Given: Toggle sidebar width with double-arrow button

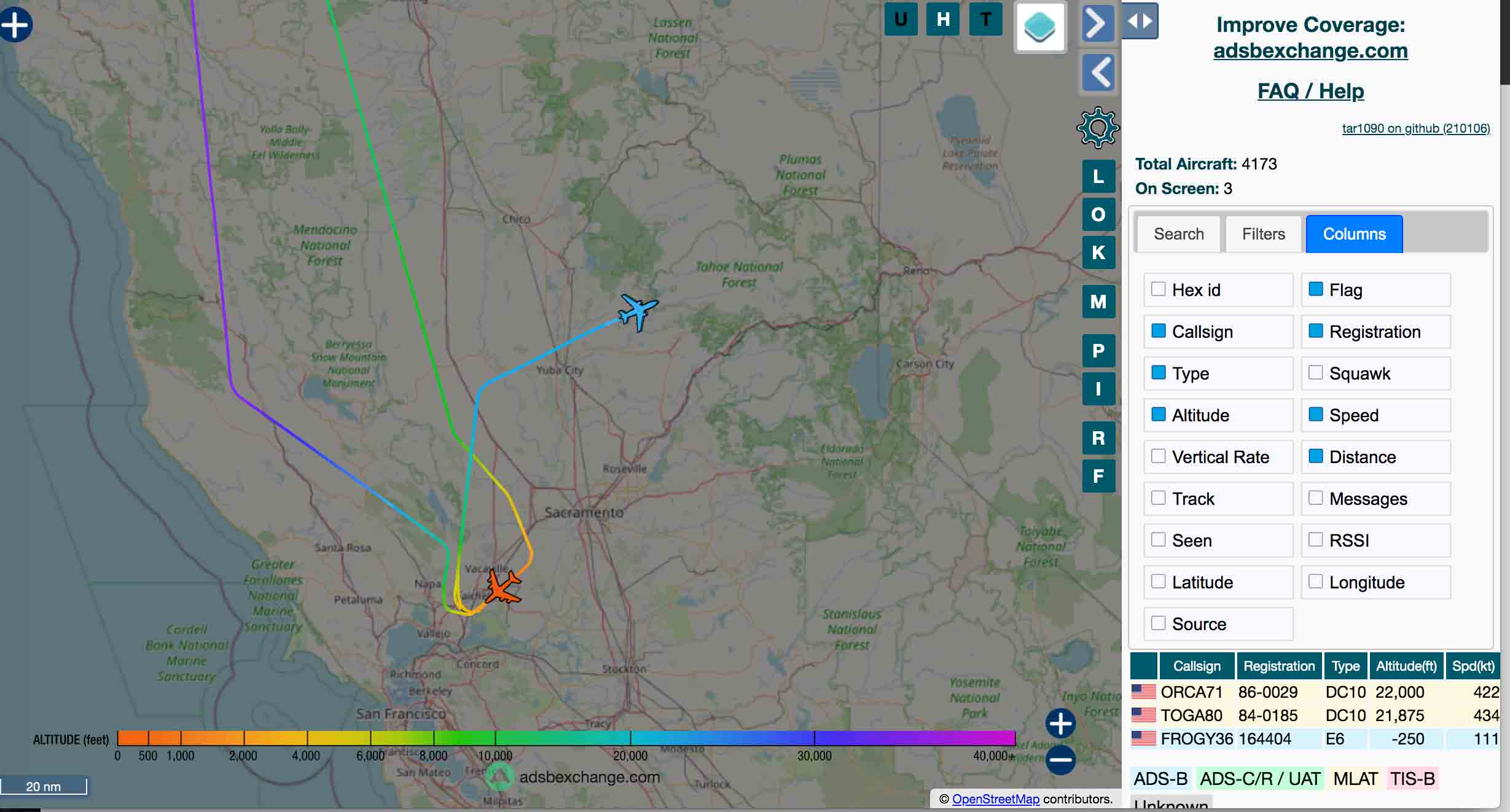Looking at the screenshot, I should (1140, 21).
